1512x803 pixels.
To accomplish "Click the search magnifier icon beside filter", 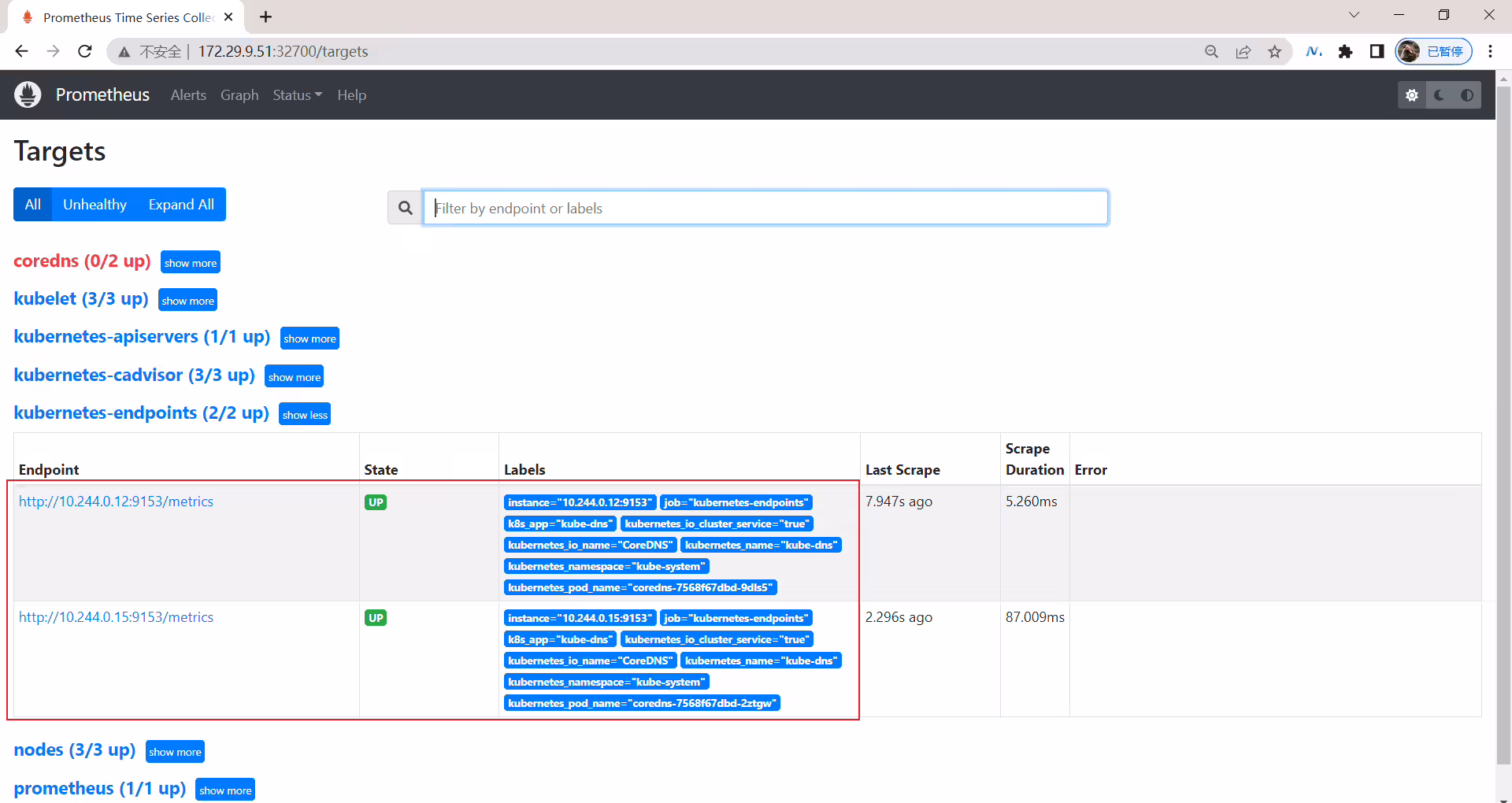I will [405, 208].
